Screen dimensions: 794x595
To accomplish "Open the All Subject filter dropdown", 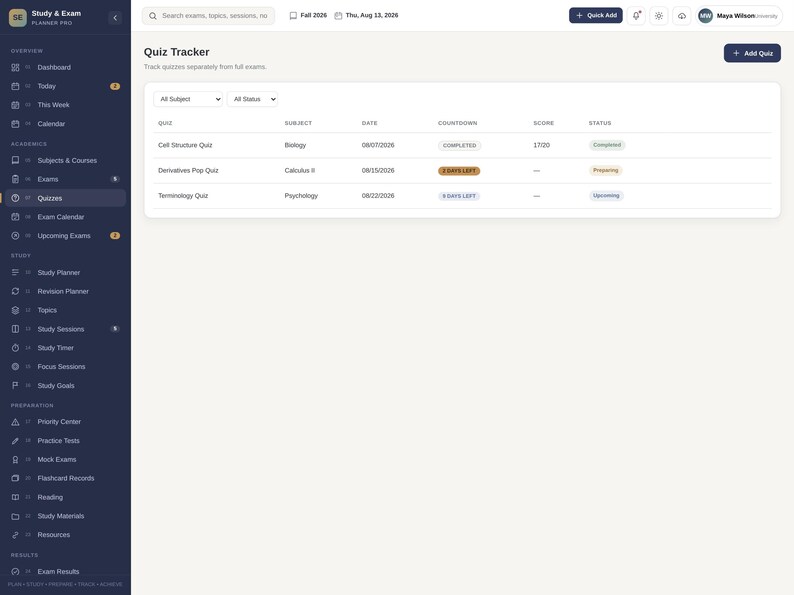I will (x=188, y=99).
